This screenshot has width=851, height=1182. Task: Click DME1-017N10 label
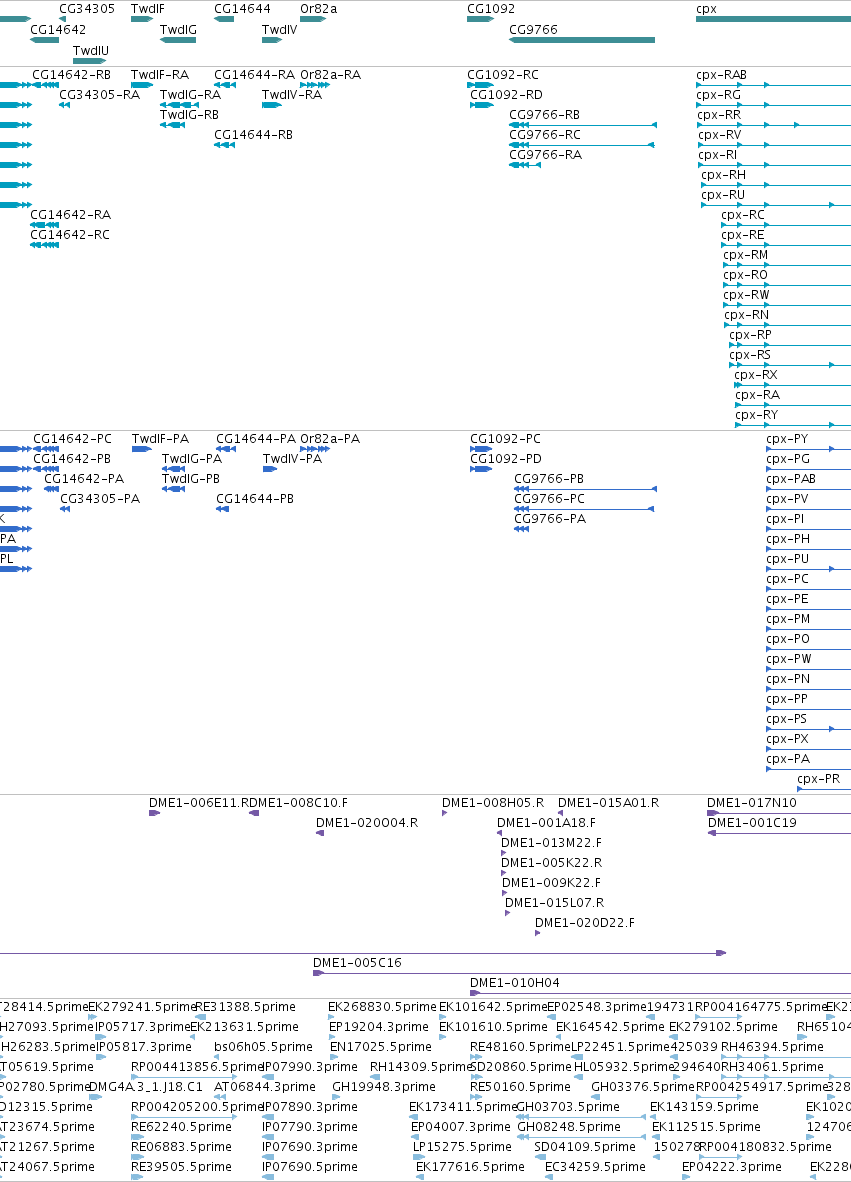tap(752, 803)
